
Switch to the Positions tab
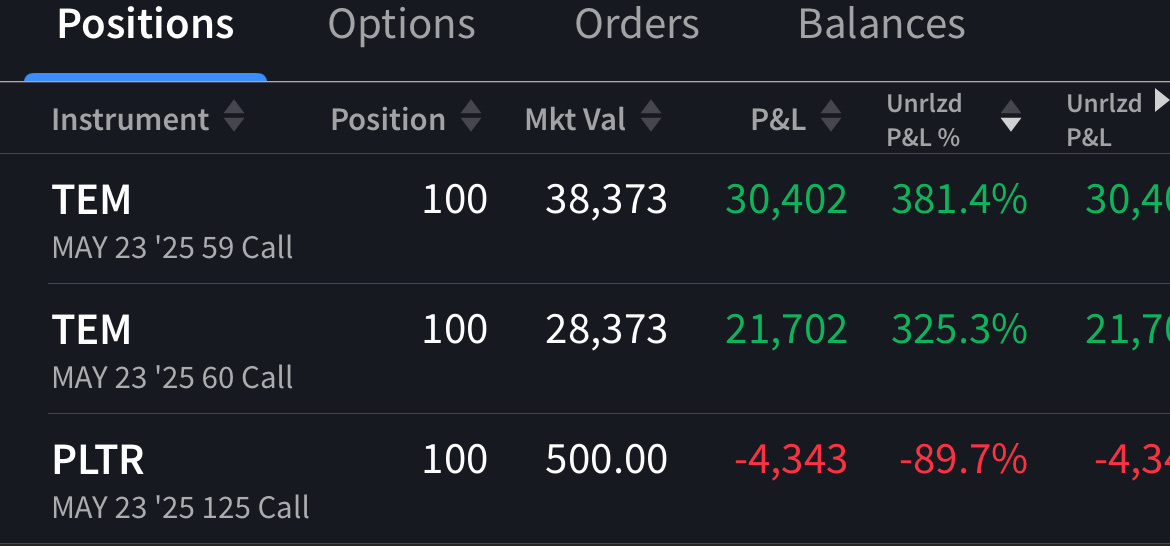tap(145, 25)
